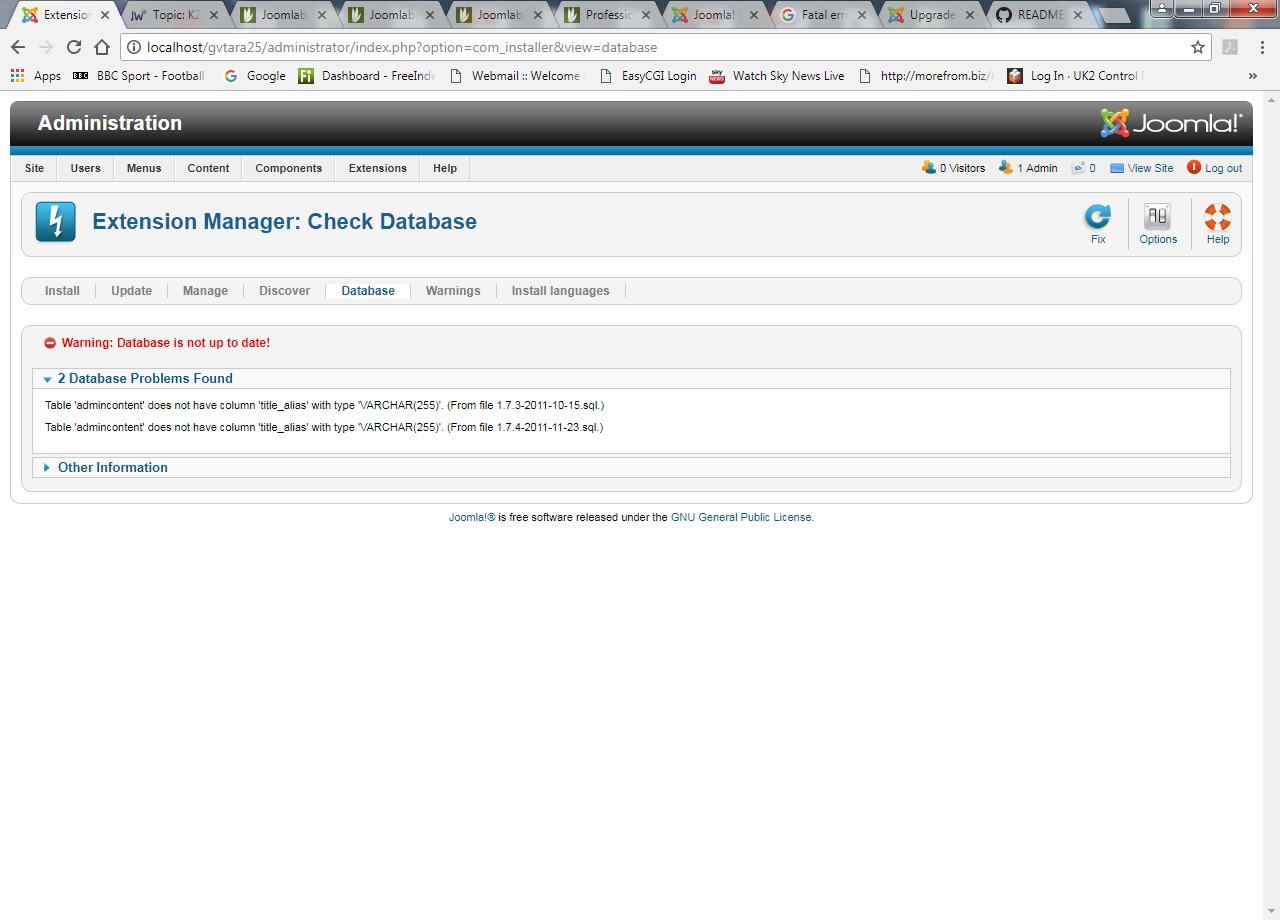Switch to the Install submenu tab
Viewport: 1280px width, 920px height.
pos(62,291)
